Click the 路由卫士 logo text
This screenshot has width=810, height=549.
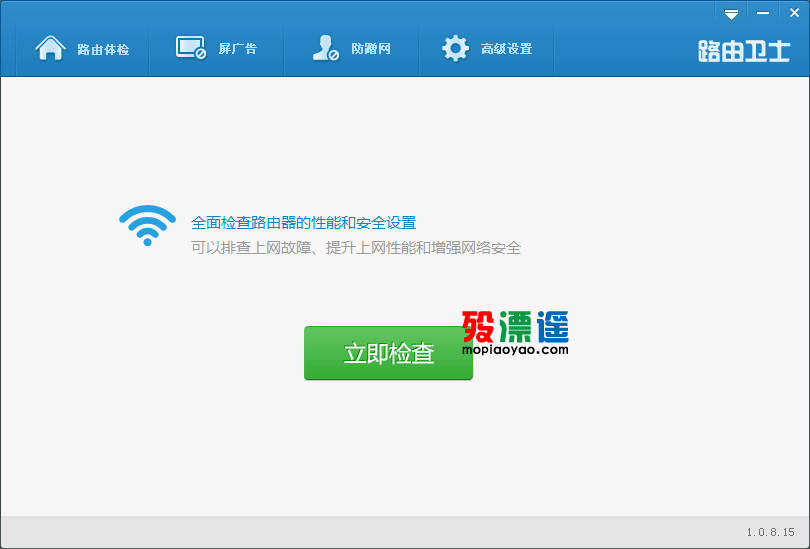pyautogui.click(x=744, y=51)
